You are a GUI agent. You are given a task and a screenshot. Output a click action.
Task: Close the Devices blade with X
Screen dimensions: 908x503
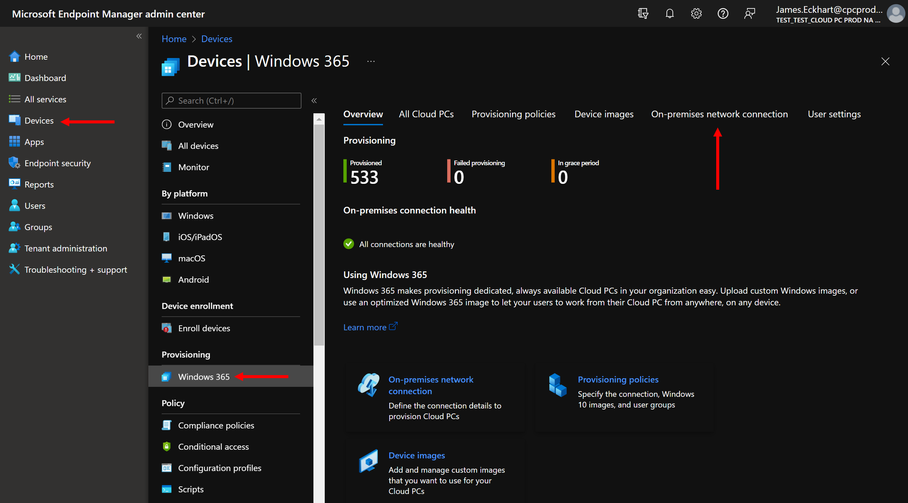tap(885, 61)
